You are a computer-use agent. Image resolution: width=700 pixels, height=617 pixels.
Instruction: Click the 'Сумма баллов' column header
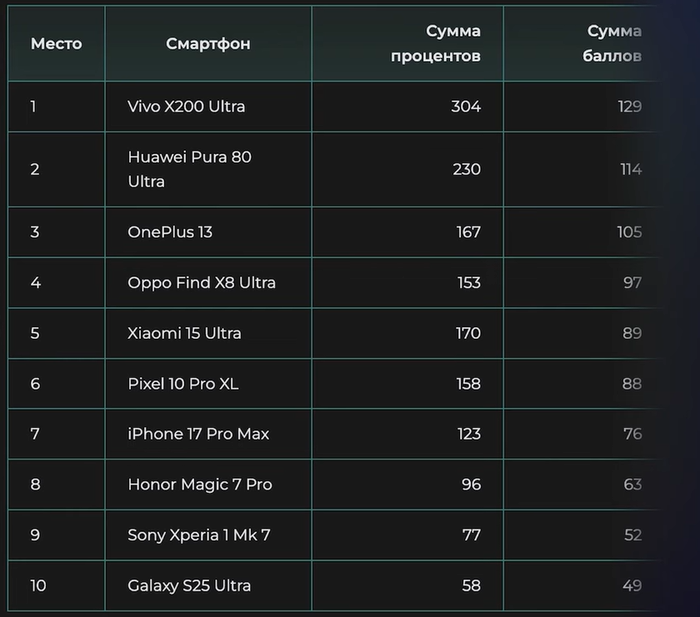point(612,44)
